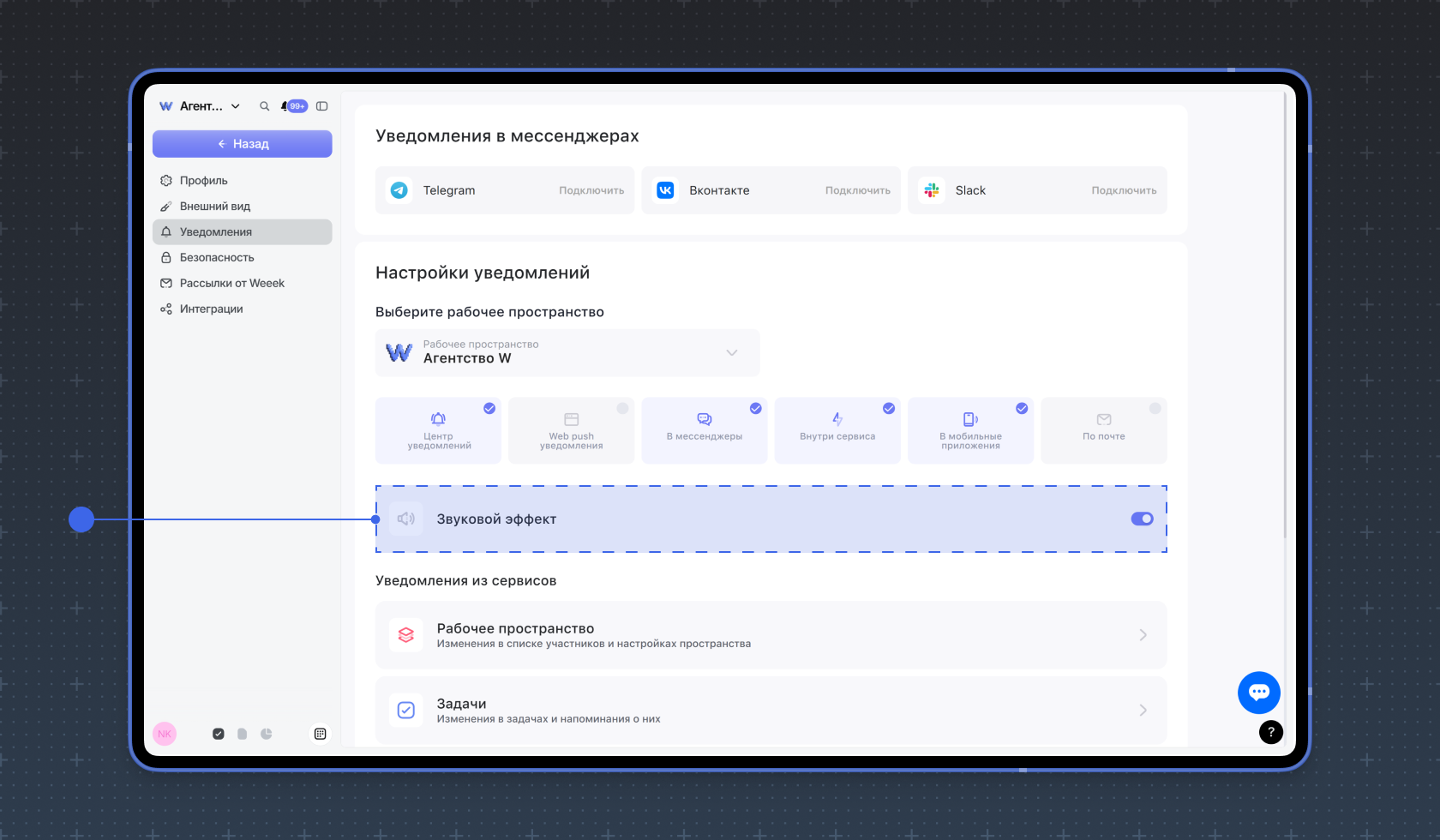The width and height of the screenshot is (1440, 840).
Task: Open notifications bell with 99+ badge
Action: (293, 106)
